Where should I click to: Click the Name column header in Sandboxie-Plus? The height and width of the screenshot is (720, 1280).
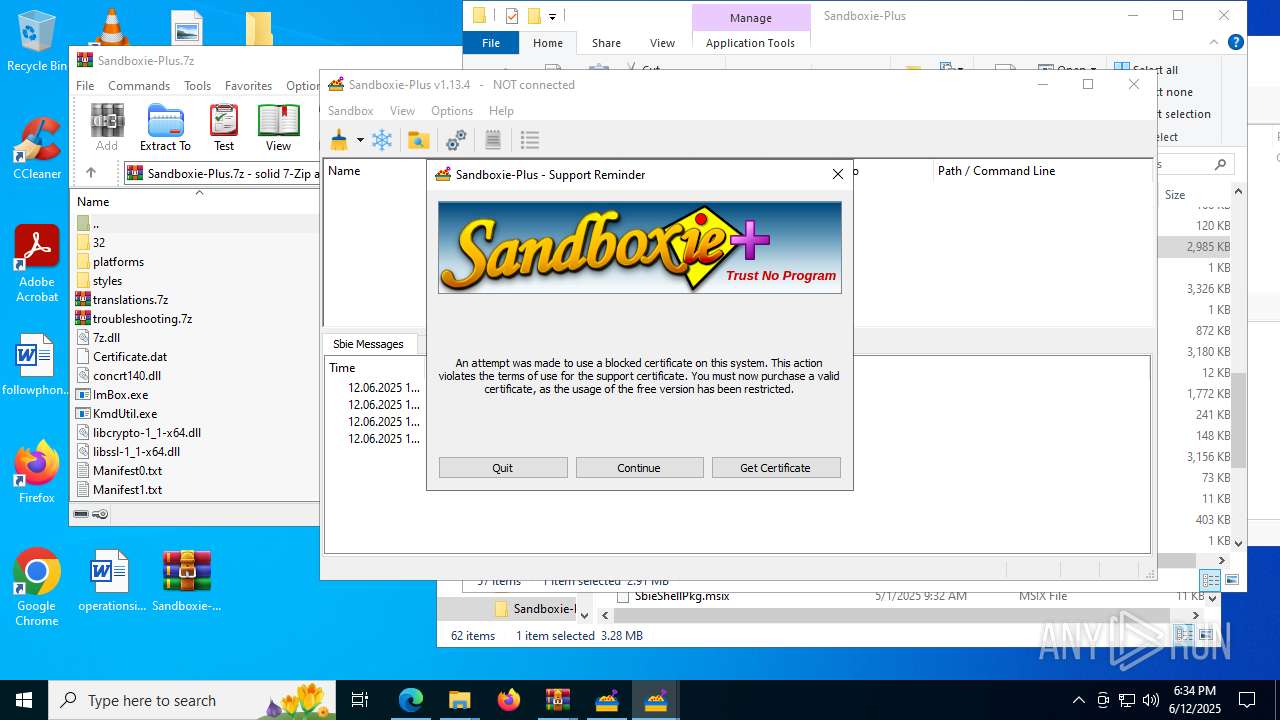point(344,171)
